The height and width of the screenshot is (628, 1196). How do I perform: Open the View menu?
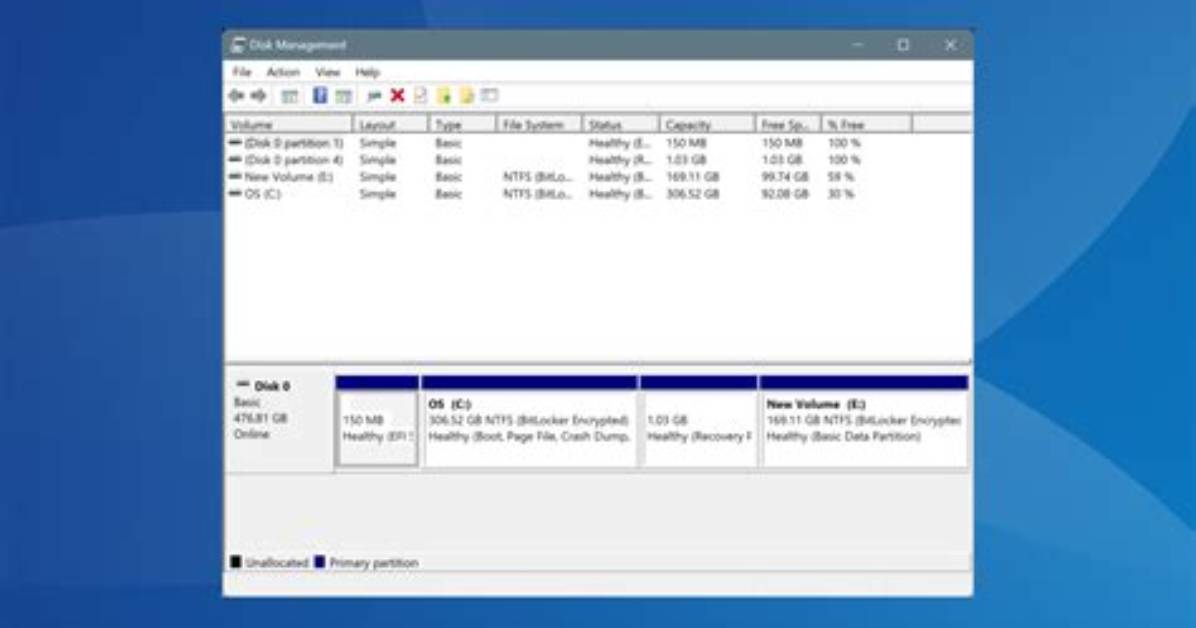click(x=328, y=72)
